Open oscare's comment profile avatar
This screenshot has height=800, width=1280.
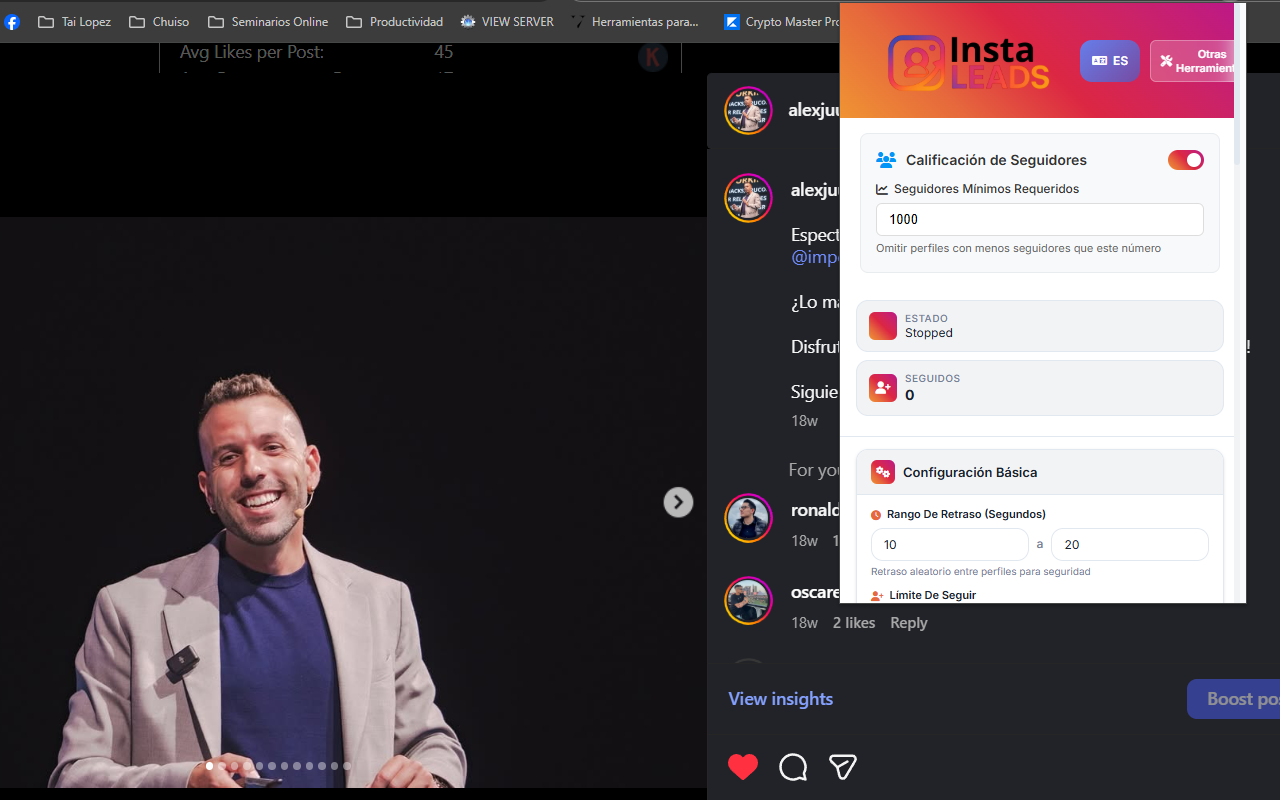pyautogui.click(x=748, y=601)
